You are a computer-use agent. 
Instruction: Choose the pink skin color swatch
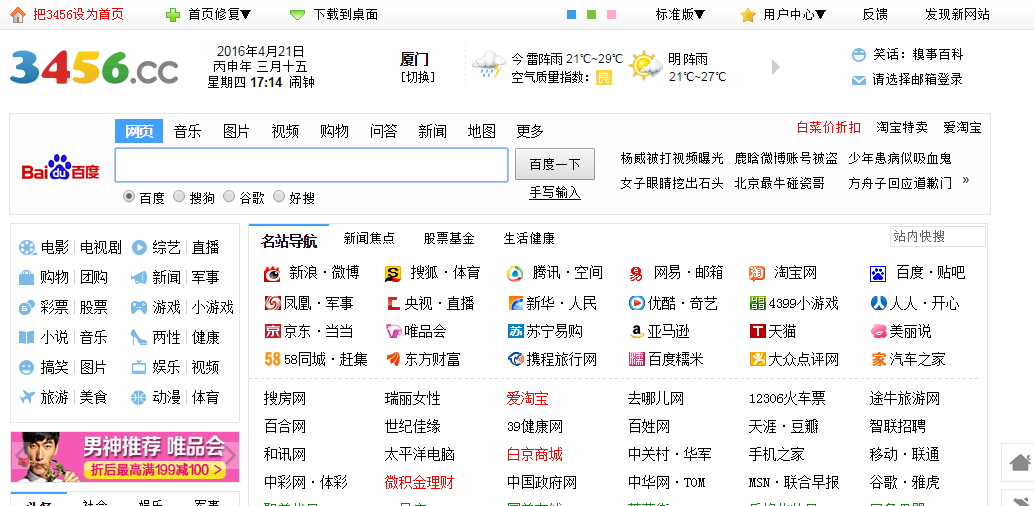pos(611,15)
